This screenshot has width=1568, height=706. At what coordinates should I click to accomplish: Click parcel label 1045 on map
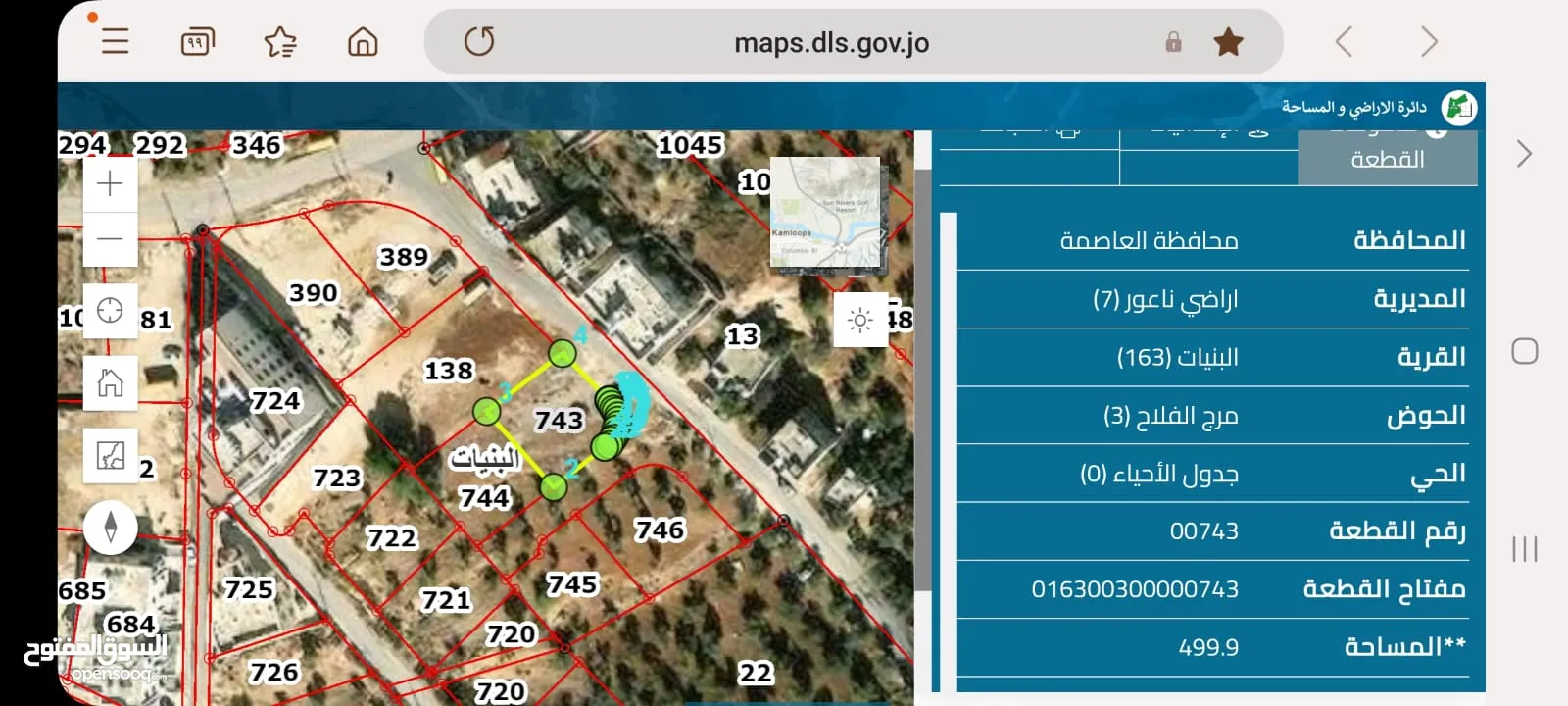[x=690, y=145]
